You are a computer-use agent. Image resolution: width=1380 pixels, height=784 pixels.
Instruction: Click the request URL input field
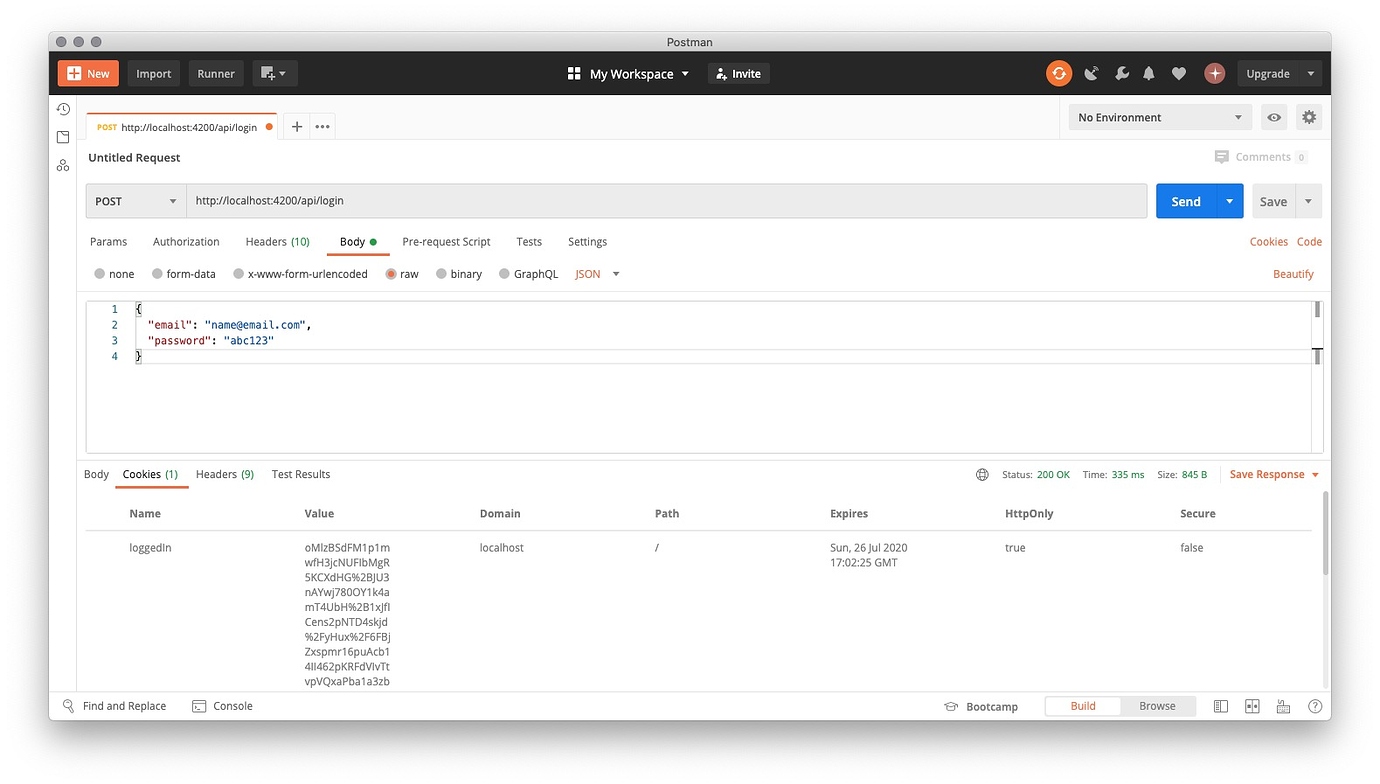point(666,201)
